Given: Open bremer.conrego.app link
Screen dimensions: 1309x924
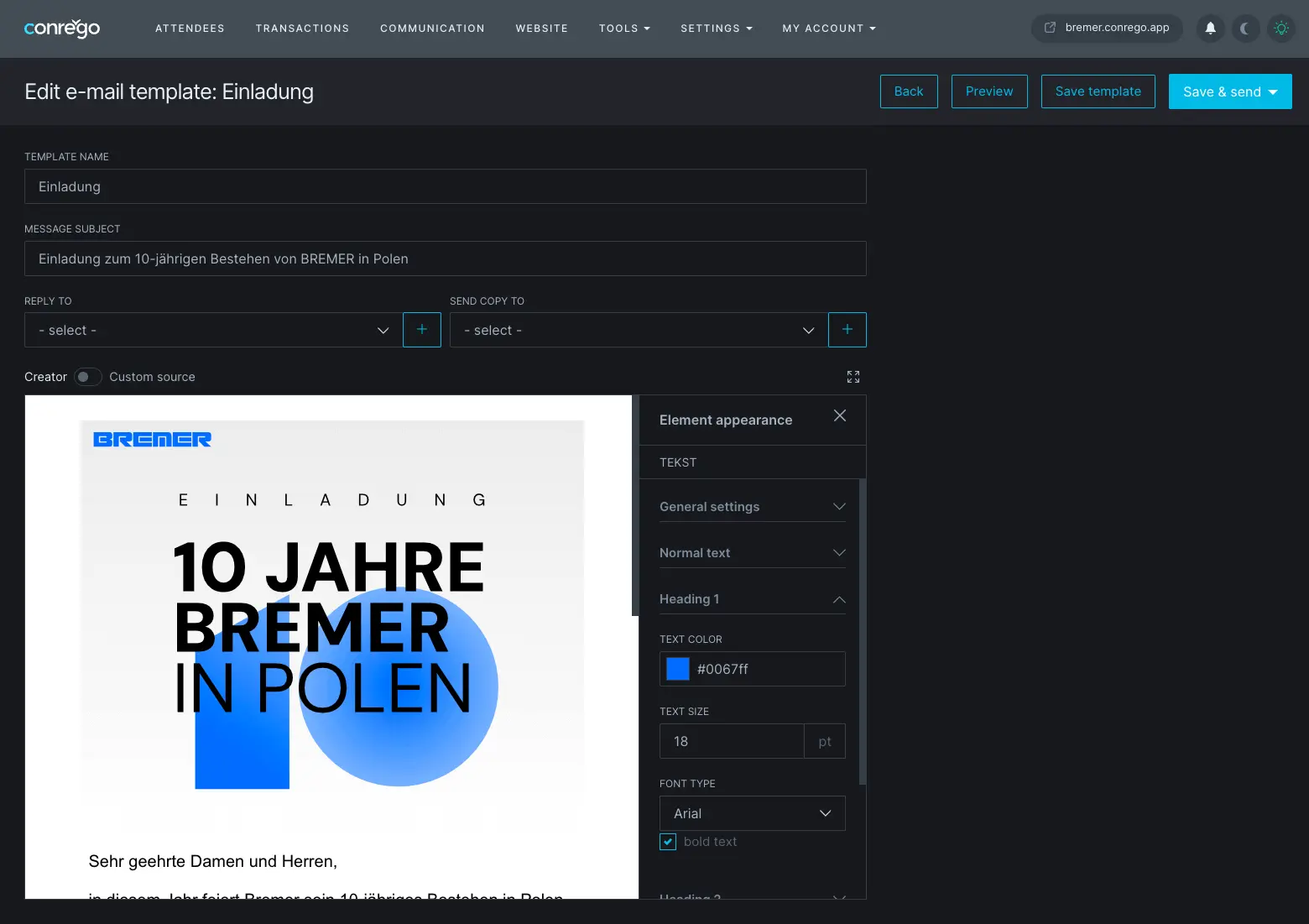Looking at the screenshot, I should point(1107,28).
